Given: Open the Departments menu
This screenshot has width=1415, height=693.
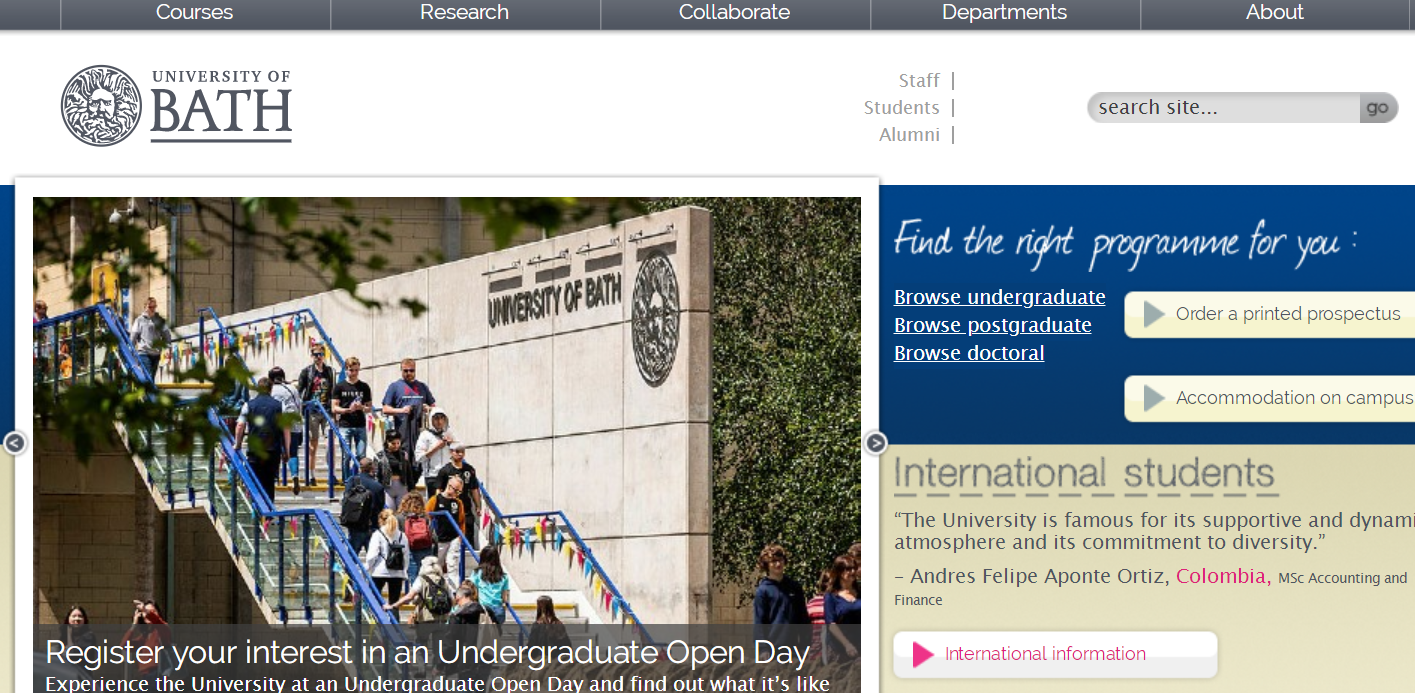Looking at the screenshot, I should [x=1004, y=13].
